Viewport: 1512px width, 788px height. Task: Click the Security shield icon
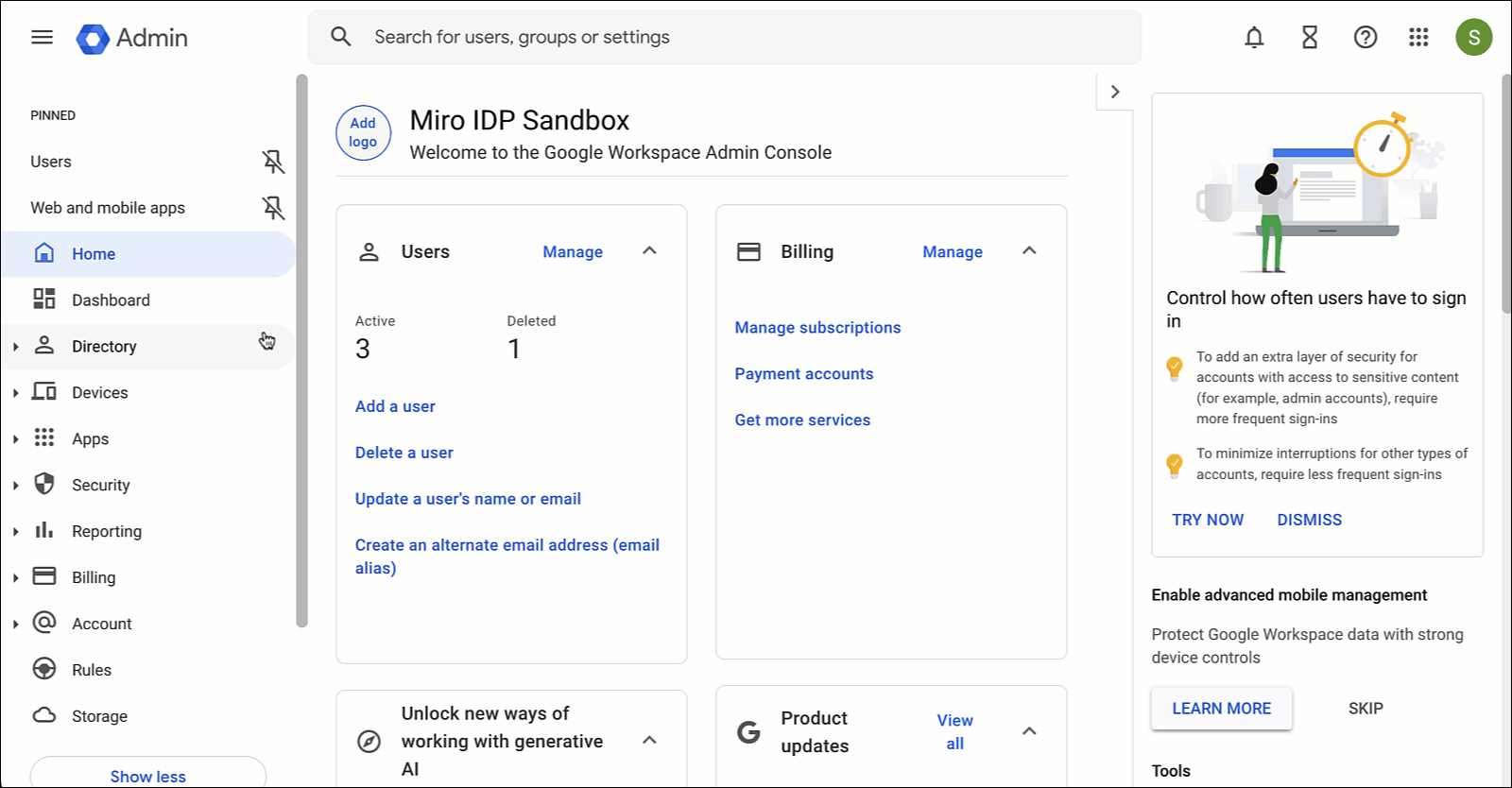pos(44,484)
